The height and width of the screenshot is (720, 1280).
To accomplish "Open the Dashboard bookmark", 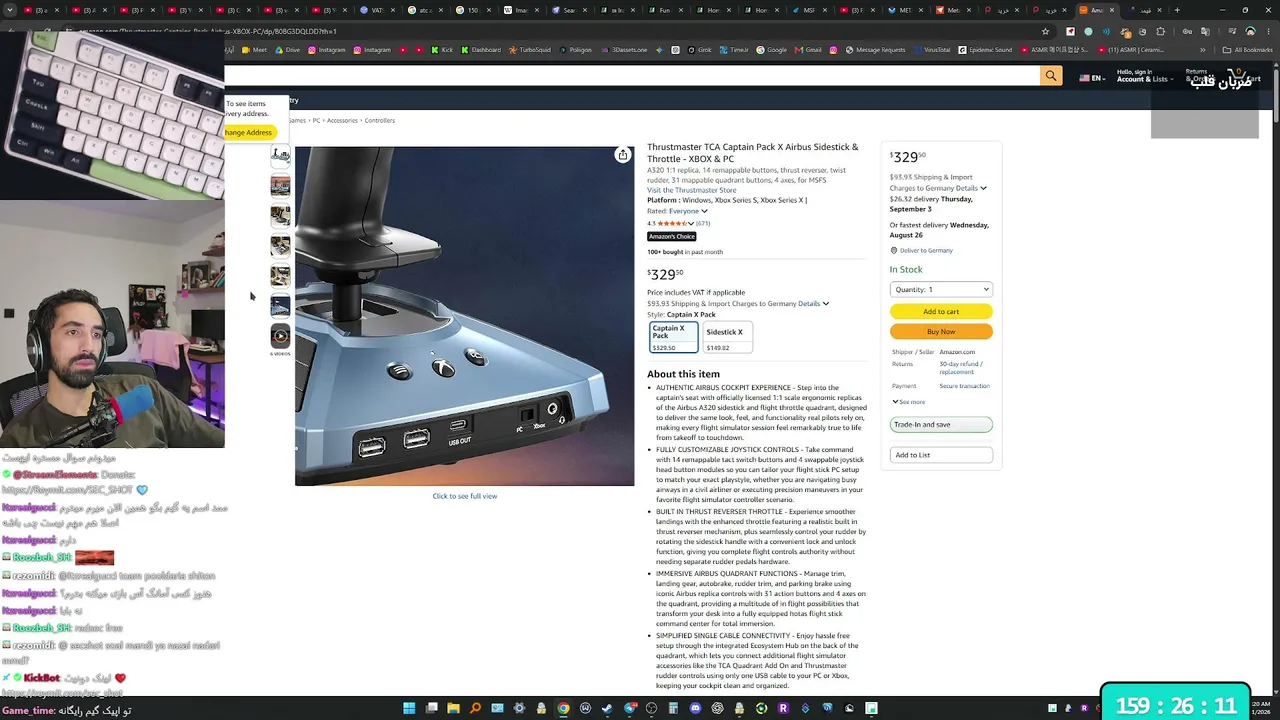I will tap(481, 50).
